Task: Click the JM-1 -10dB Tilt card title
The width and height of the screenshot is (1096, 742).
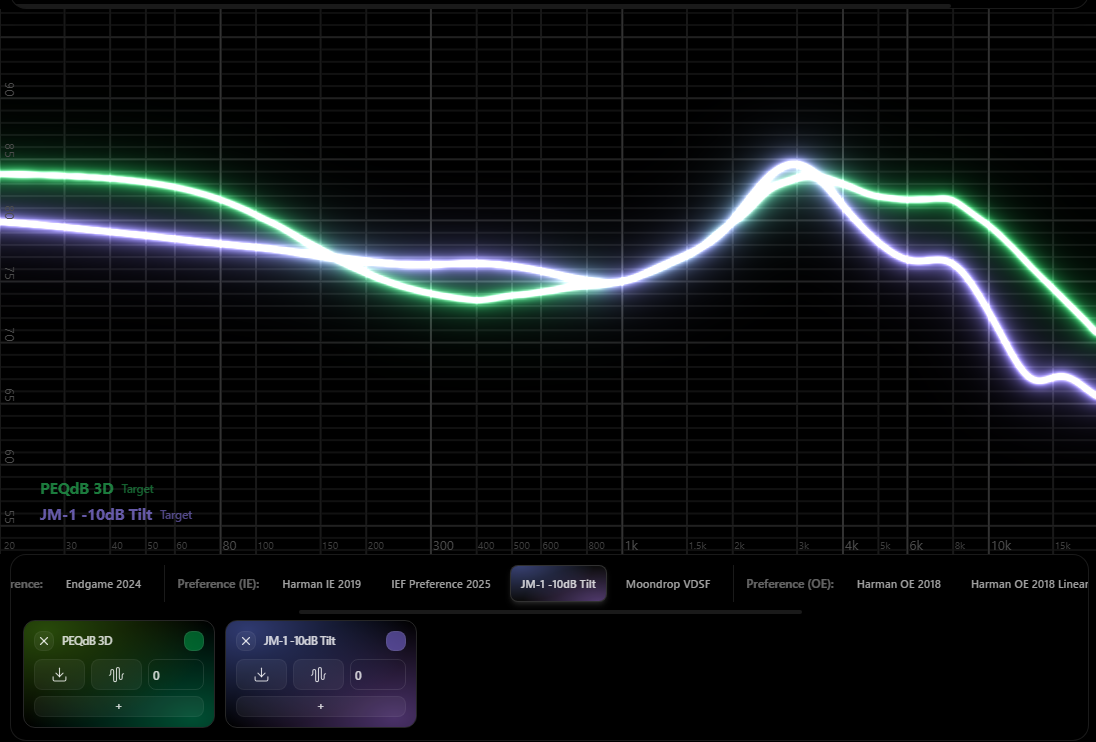Action: (300, 641)
